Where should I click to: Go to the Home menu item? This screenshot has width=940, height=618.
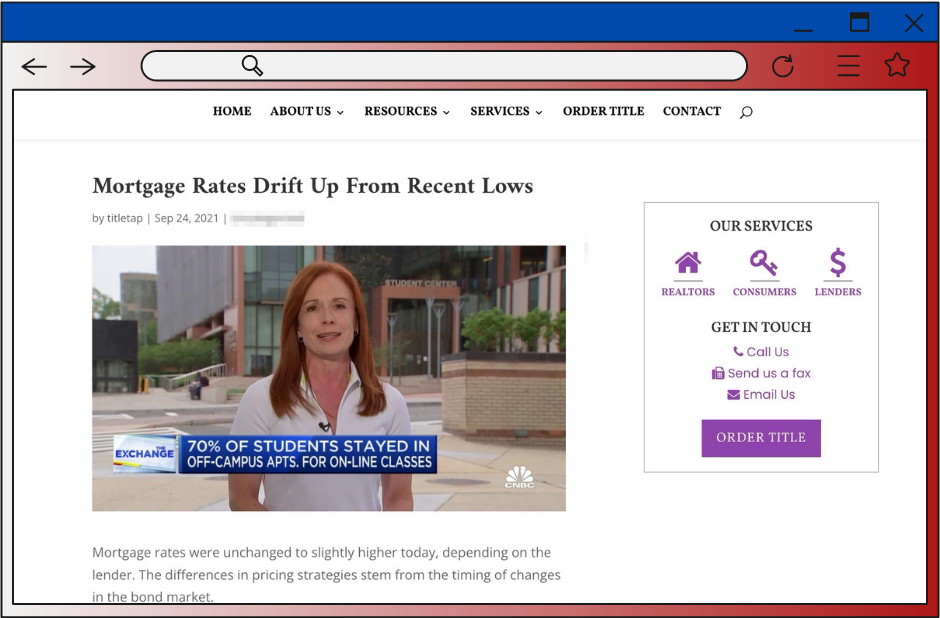(x=232, y=111)
